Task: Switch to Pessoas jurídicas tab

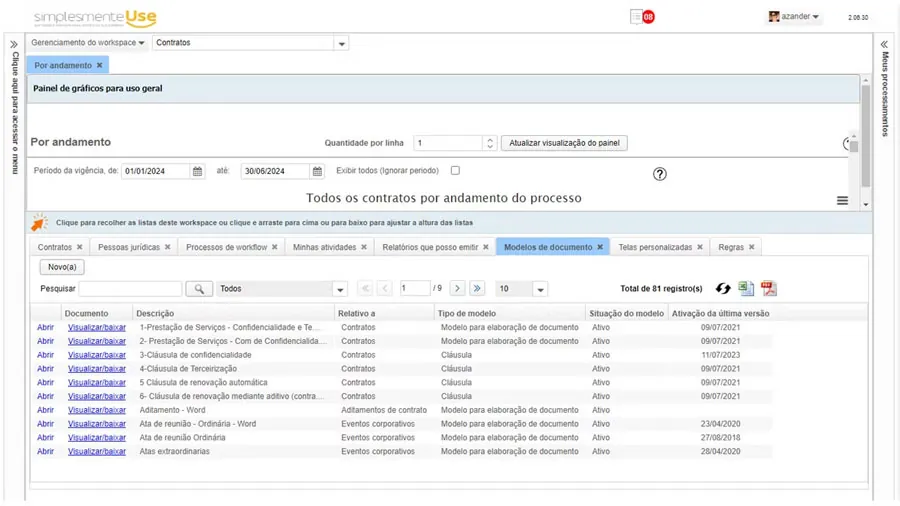Action: pos(129,247)
